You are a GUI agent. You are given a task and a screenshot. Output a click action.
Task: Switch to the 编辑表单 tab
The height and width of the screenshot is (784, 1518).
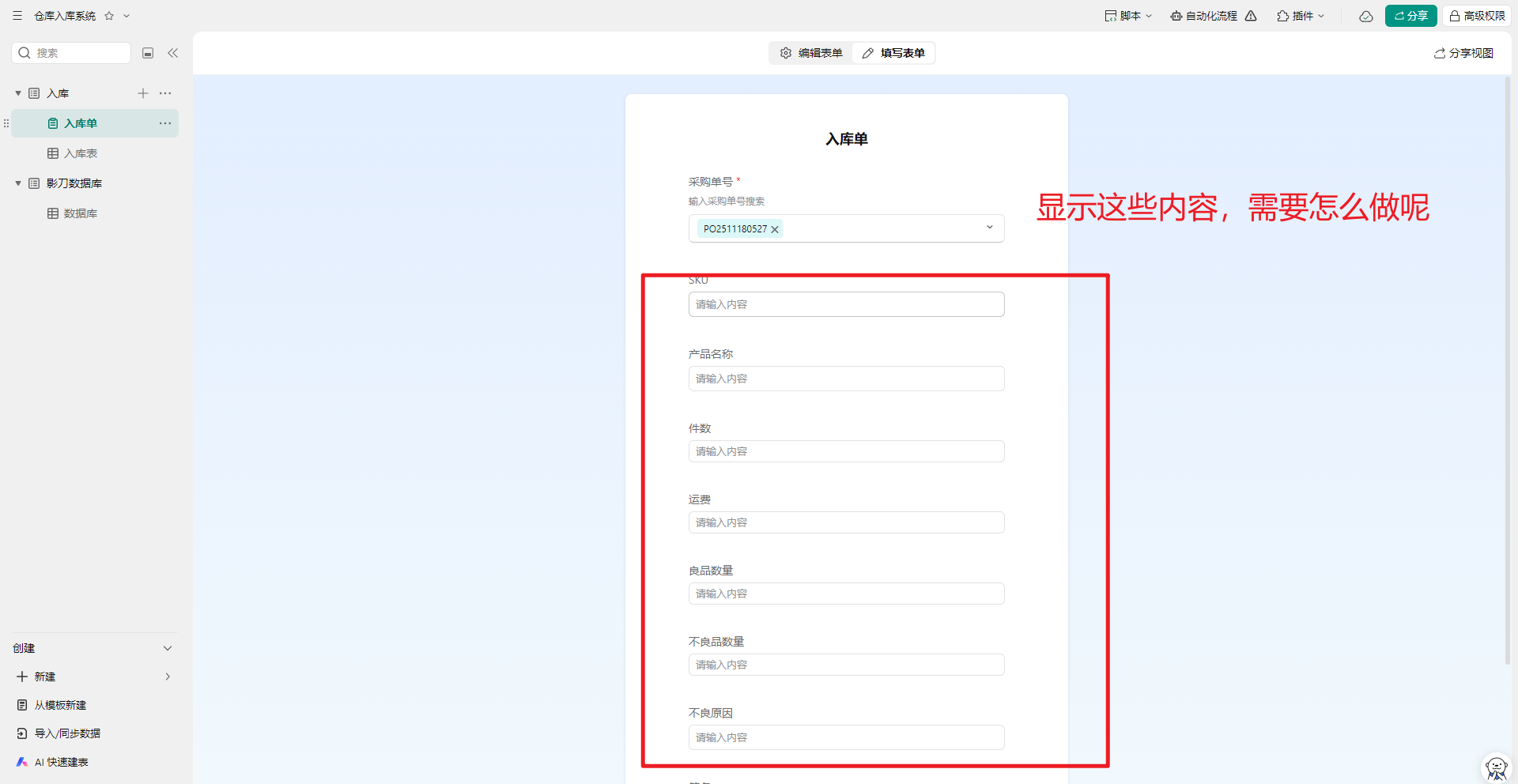[x=811, y=53]
